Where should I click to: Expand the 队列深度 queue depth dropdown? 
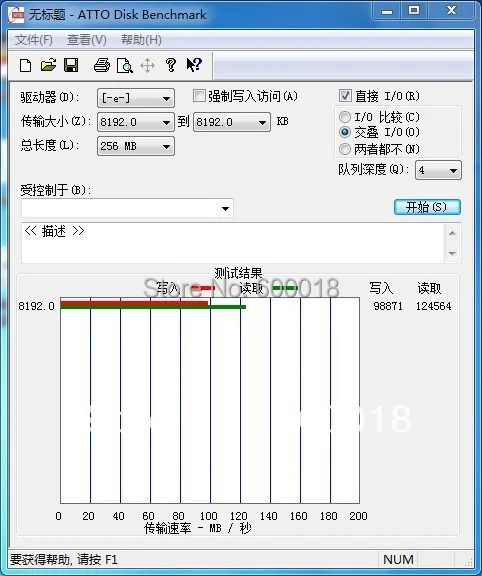pyautogui.click(x=438, y=170)
